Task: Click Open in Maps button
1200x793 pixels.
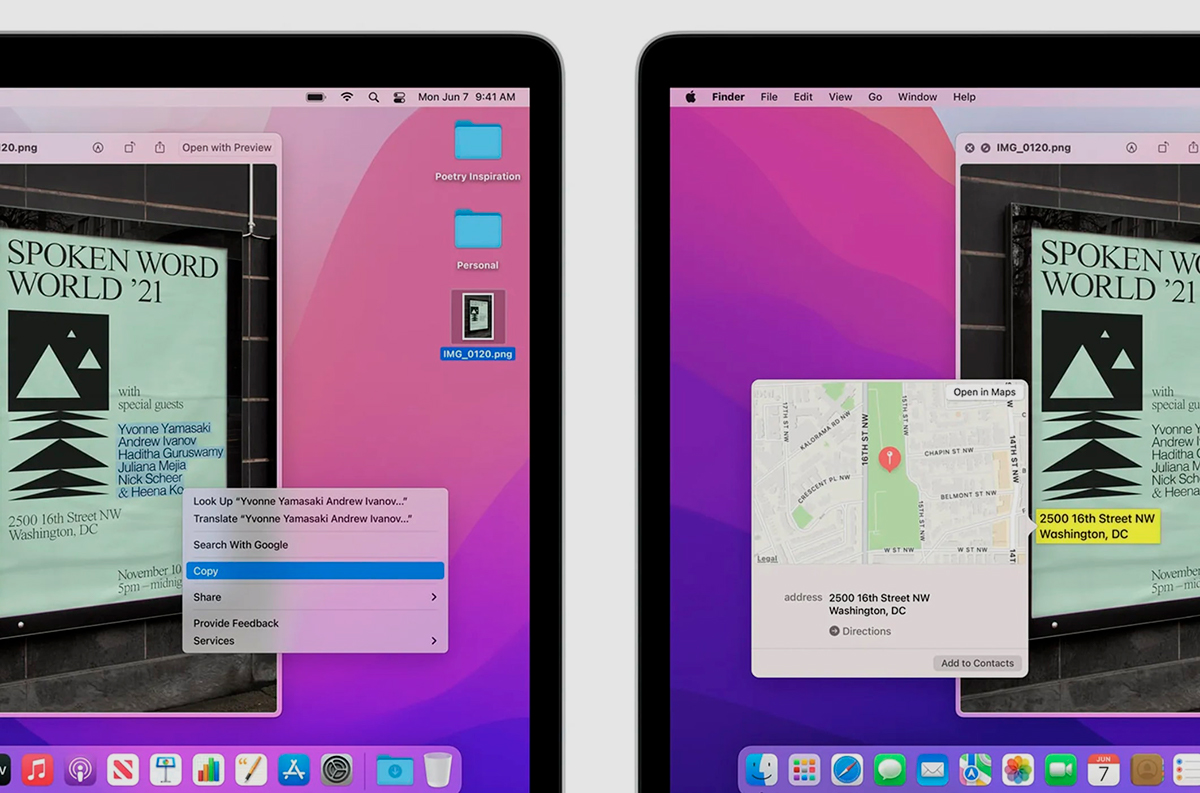Action: tap(984, 392)
